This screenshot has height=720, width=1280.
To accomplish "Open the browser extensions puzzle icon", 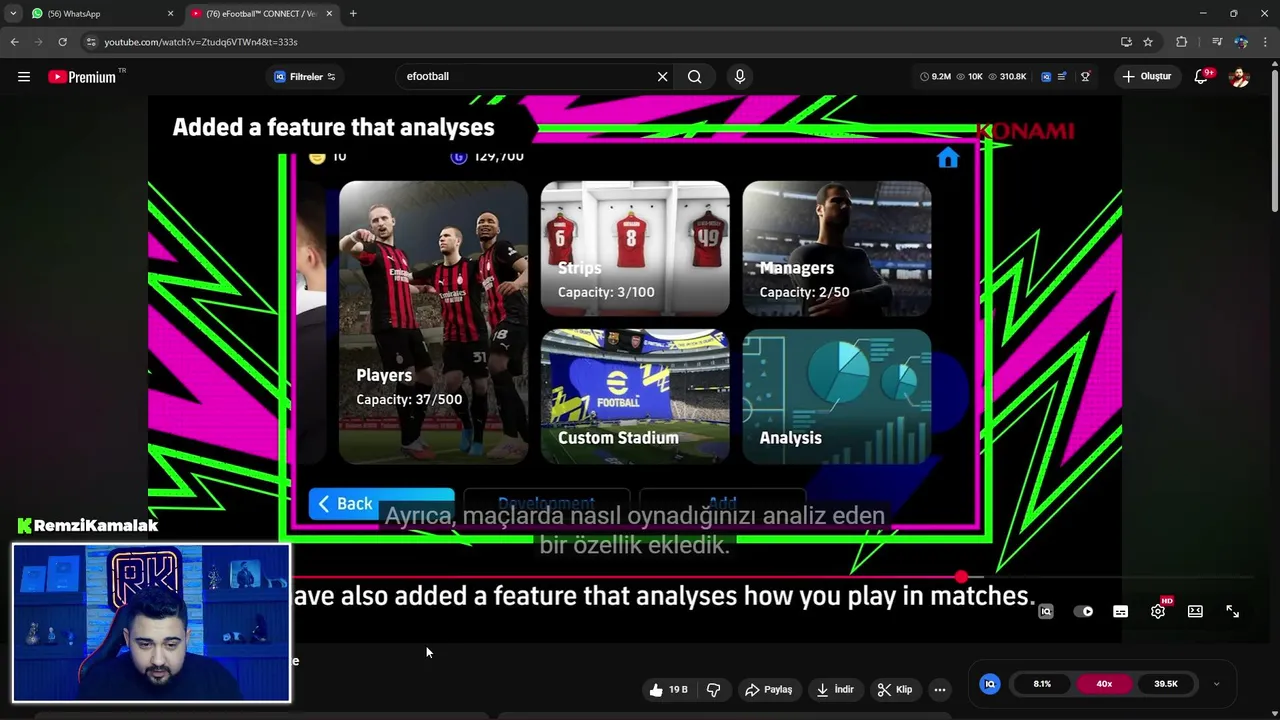I will pos(1181,42).
